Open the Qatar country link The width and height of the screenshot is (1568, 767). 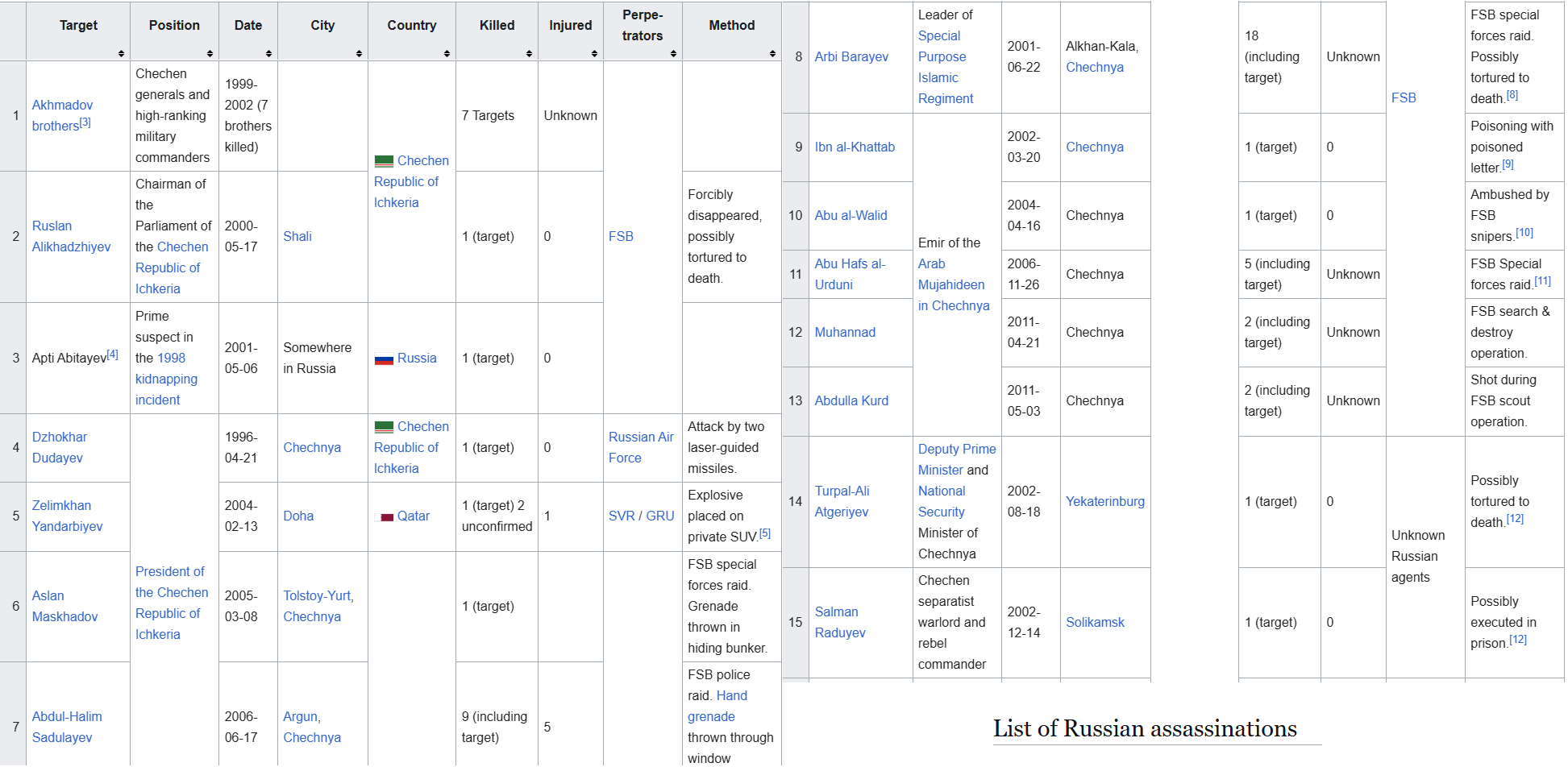414,516
